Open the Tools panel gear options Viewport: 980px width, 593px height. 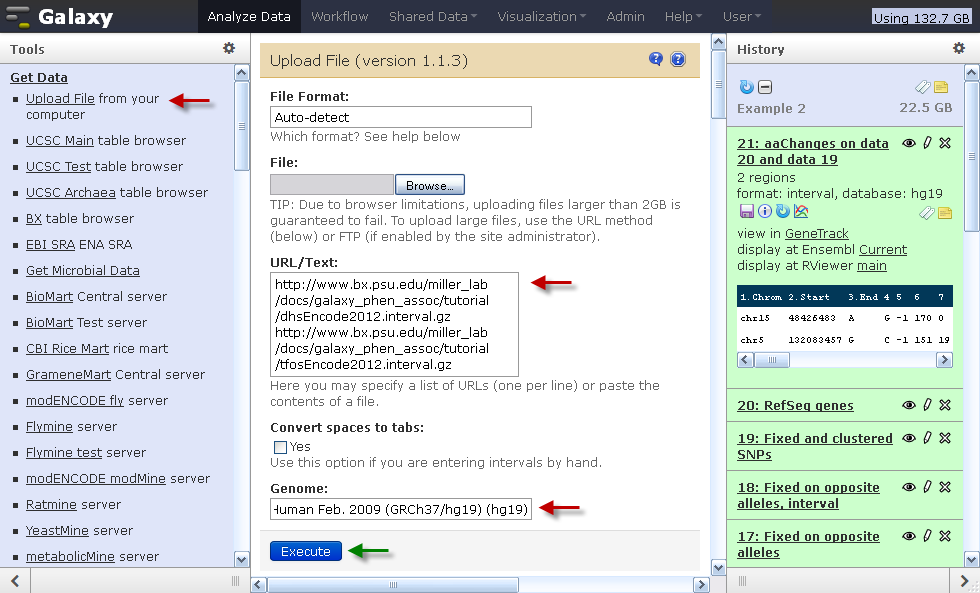point(229,48)
